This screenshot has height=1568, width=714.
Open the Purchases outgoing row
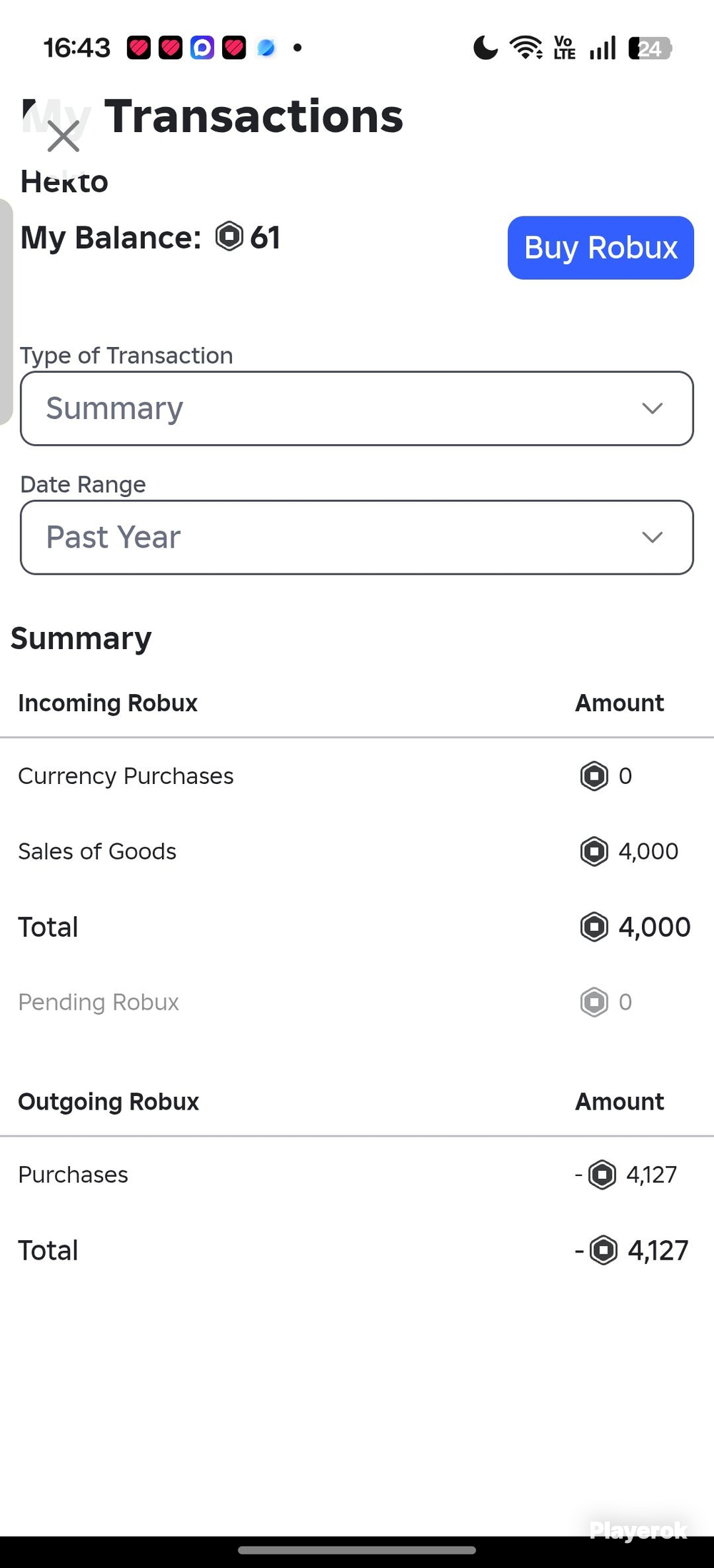[x=357, y=1175]
